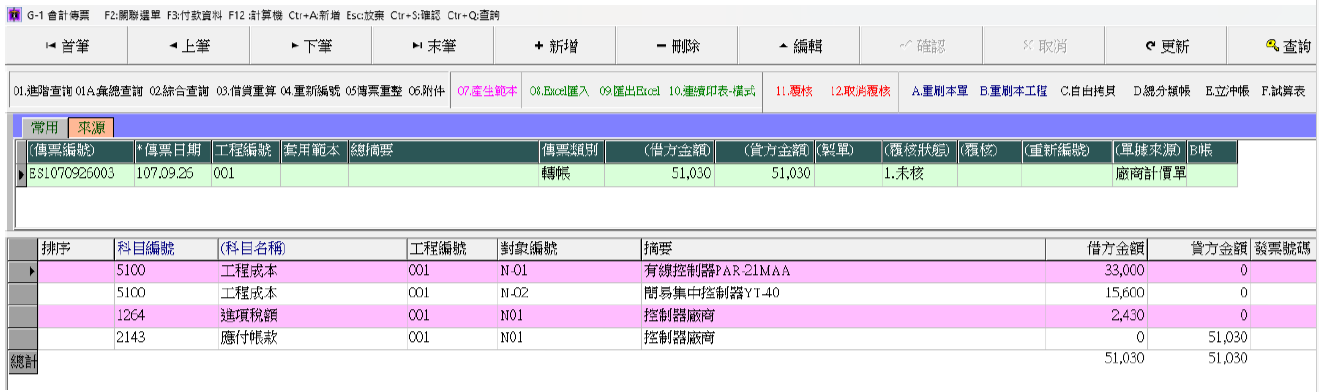The image size is (1319, 392).
Task: Click the 總摘要 column header
Action: pyautogui.click(x=443, y=151)
